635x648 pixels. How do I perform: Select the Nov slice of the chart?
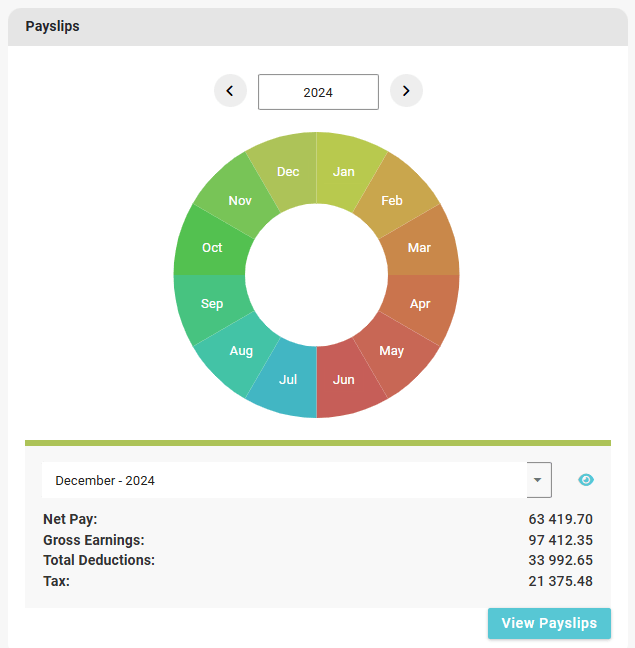coord(240,200)
